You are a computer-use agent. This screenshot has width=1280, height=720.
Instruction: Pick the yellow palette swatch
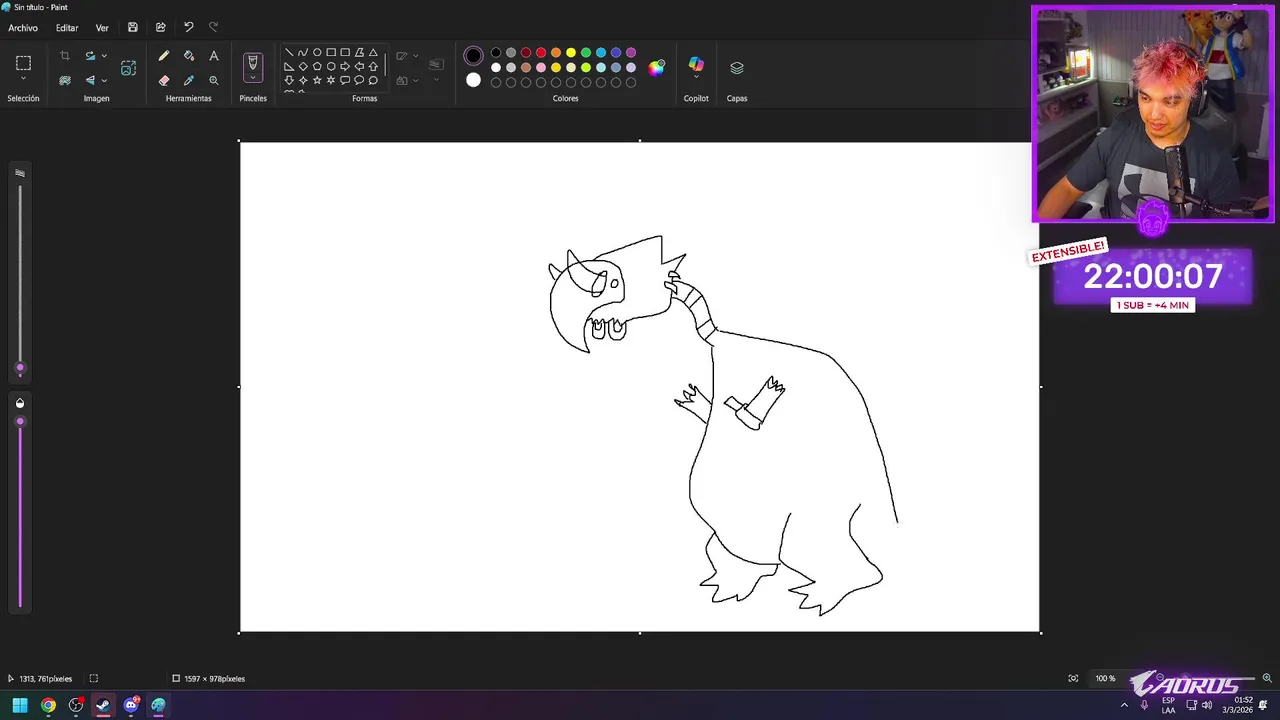(x=571, y=53)
